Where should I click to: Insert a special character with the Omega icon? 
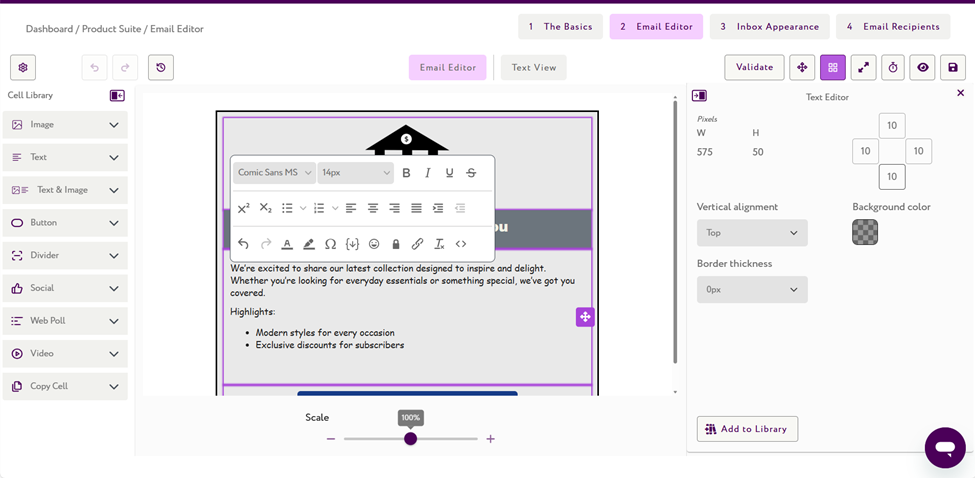pos(330,244)
